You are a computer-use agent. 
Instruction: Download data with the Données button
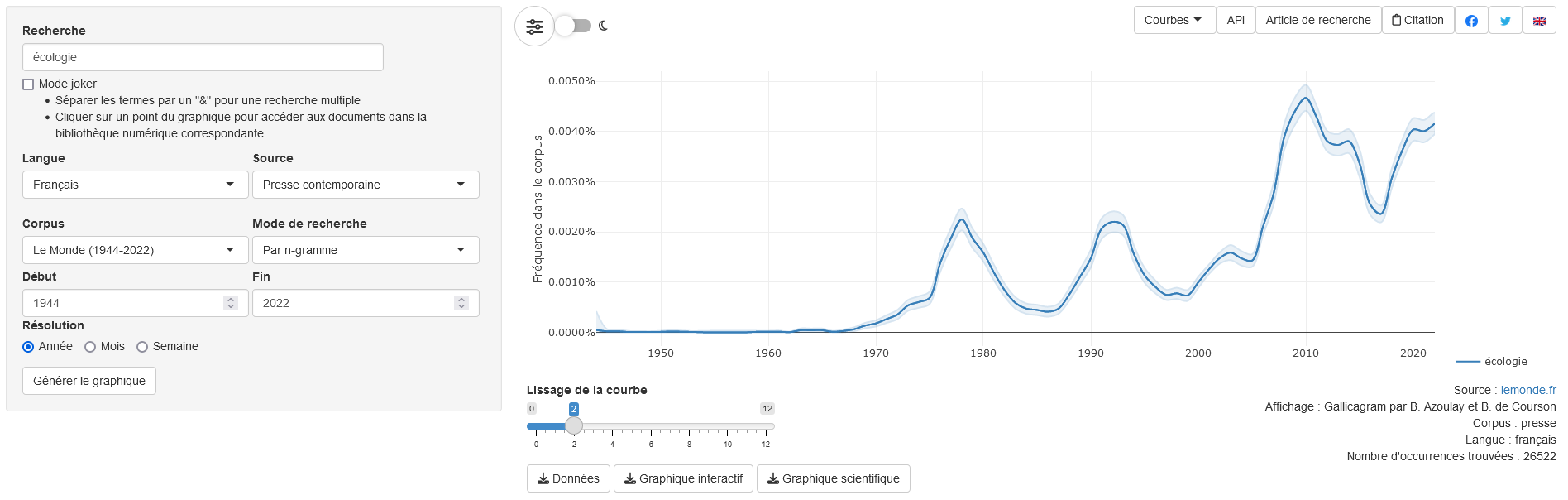568,478
